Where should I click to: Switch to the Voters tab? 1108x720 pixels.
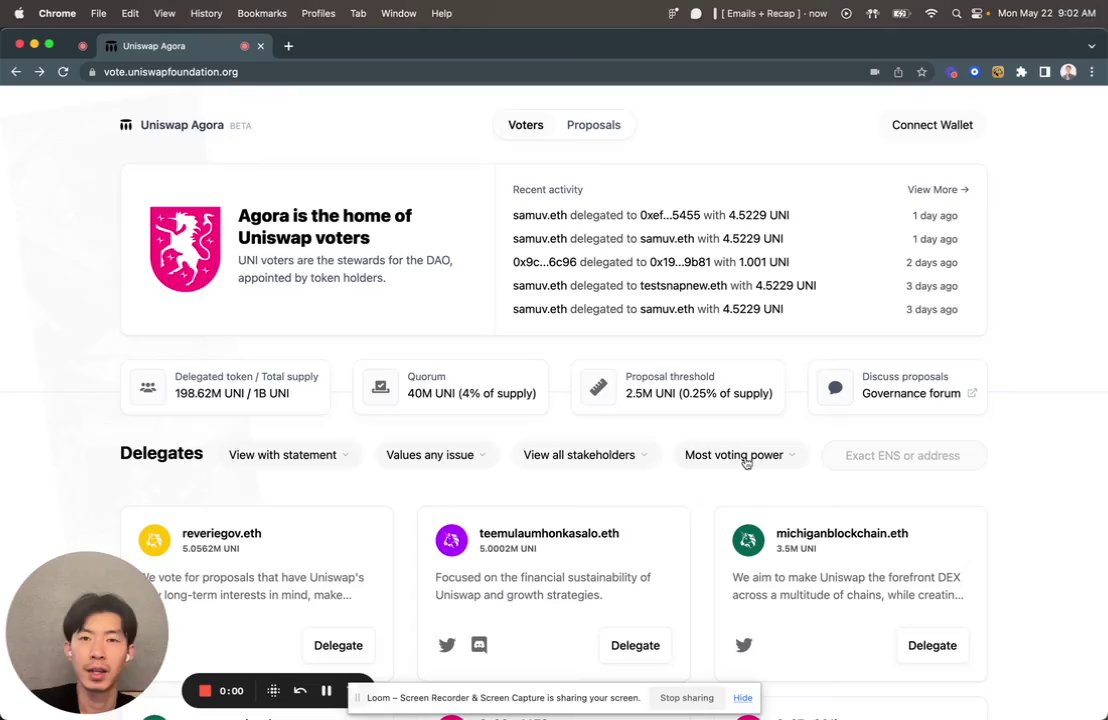526,125
